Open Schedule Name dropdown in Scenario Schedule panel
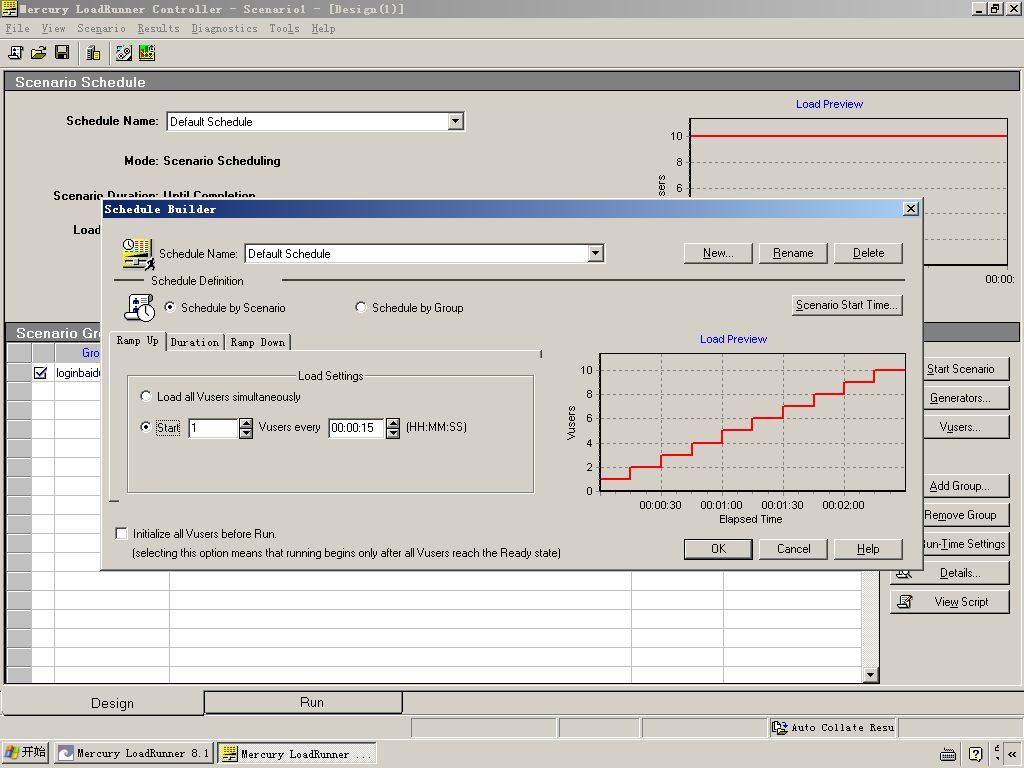 455,122
